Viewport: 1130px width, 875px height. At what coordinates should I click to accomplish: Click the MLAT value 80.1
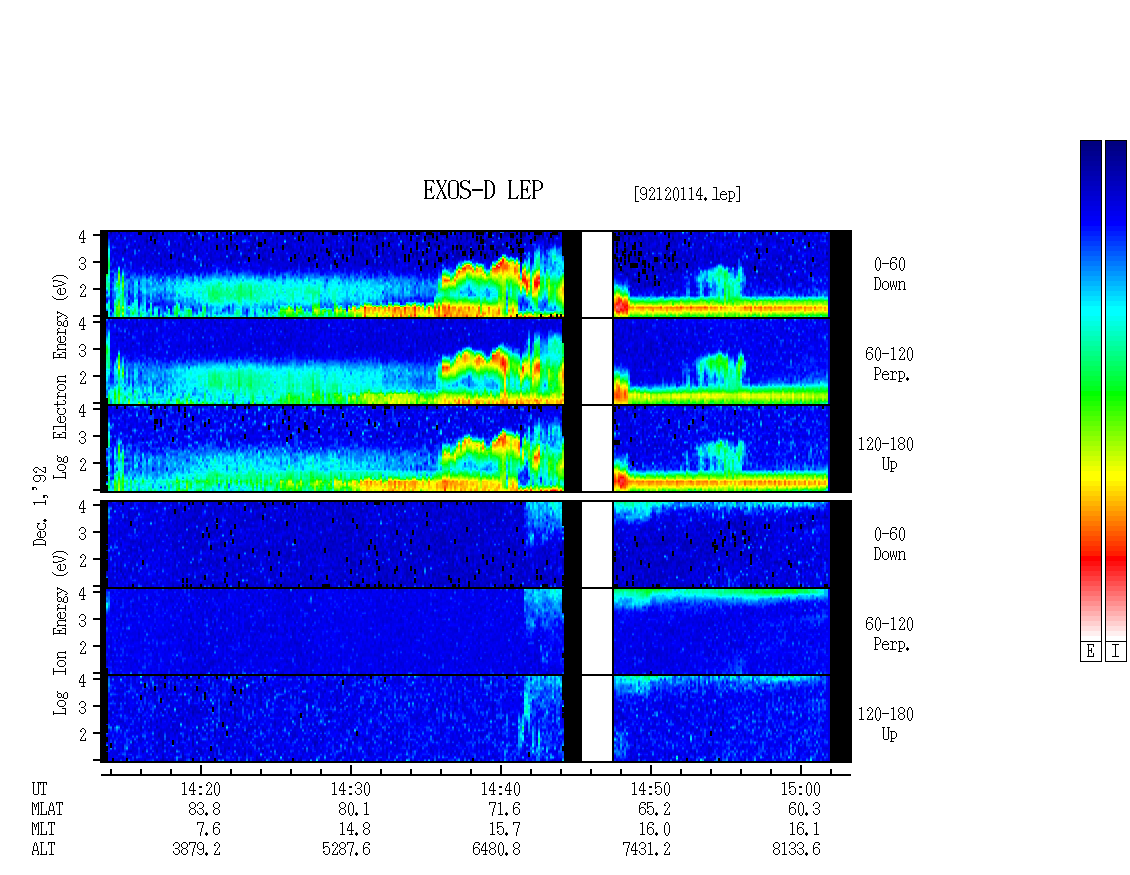pos(354,809)
